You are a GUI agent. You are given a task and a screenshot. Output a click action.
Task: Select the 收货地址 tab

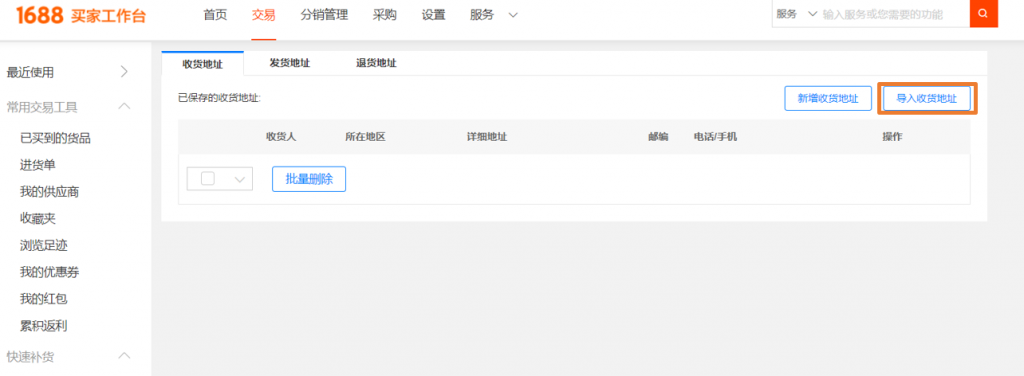pos(202,63)
